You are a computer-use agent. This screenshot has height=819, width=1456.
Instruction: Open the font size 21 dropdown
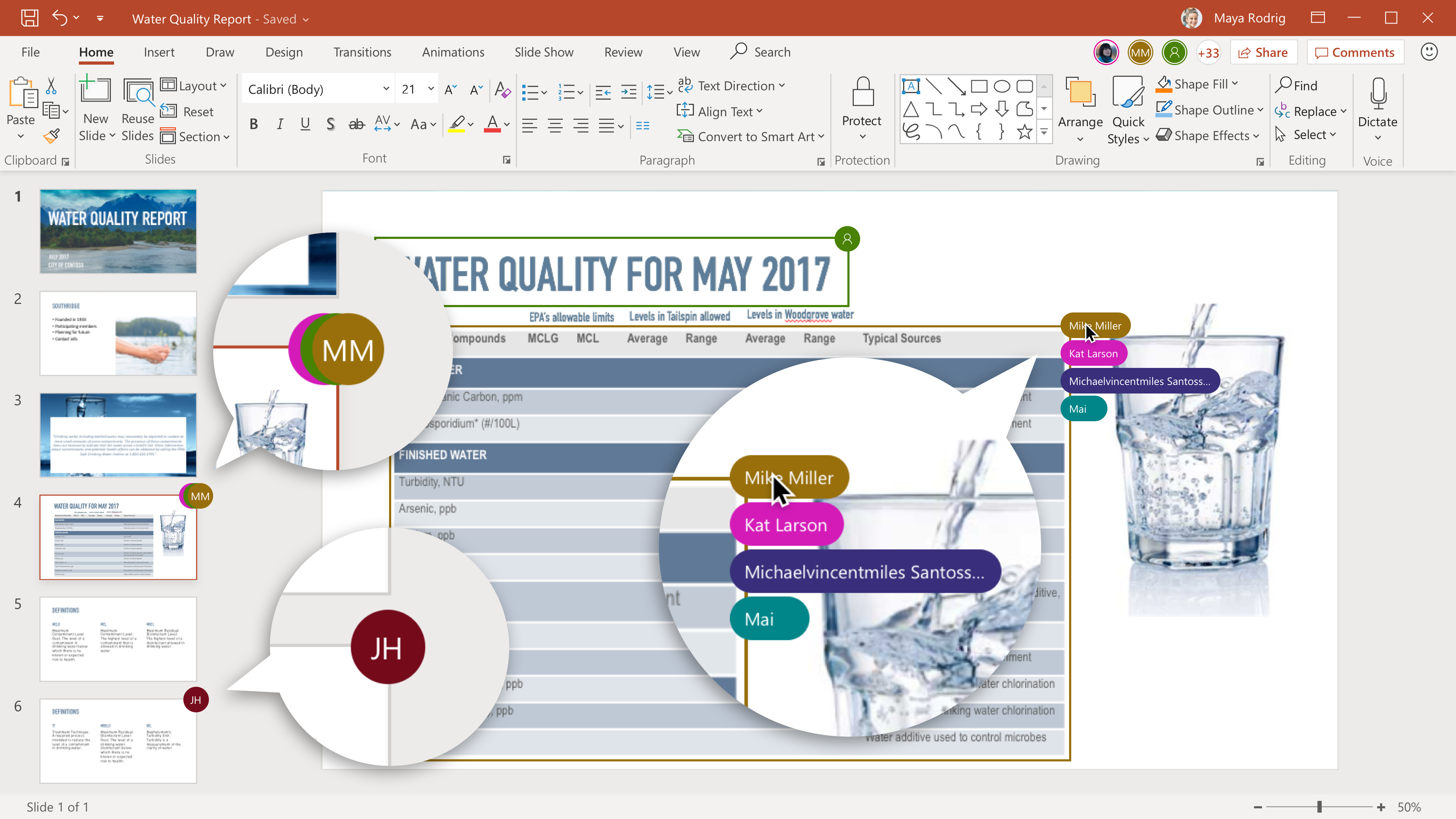pos(431,89)
